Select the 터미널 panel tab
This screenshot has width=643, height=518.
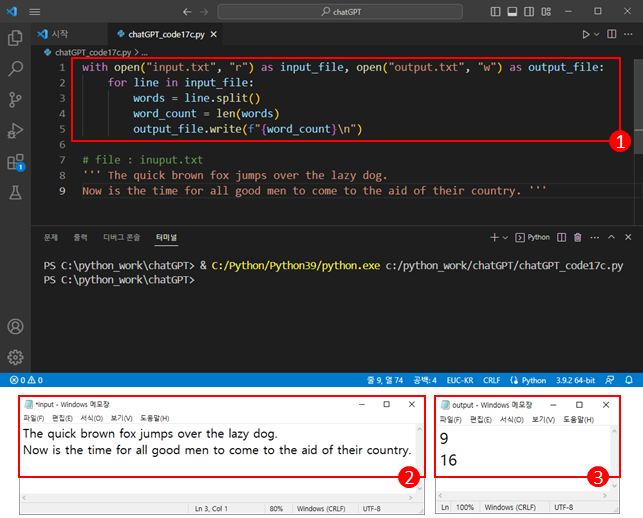166,237
